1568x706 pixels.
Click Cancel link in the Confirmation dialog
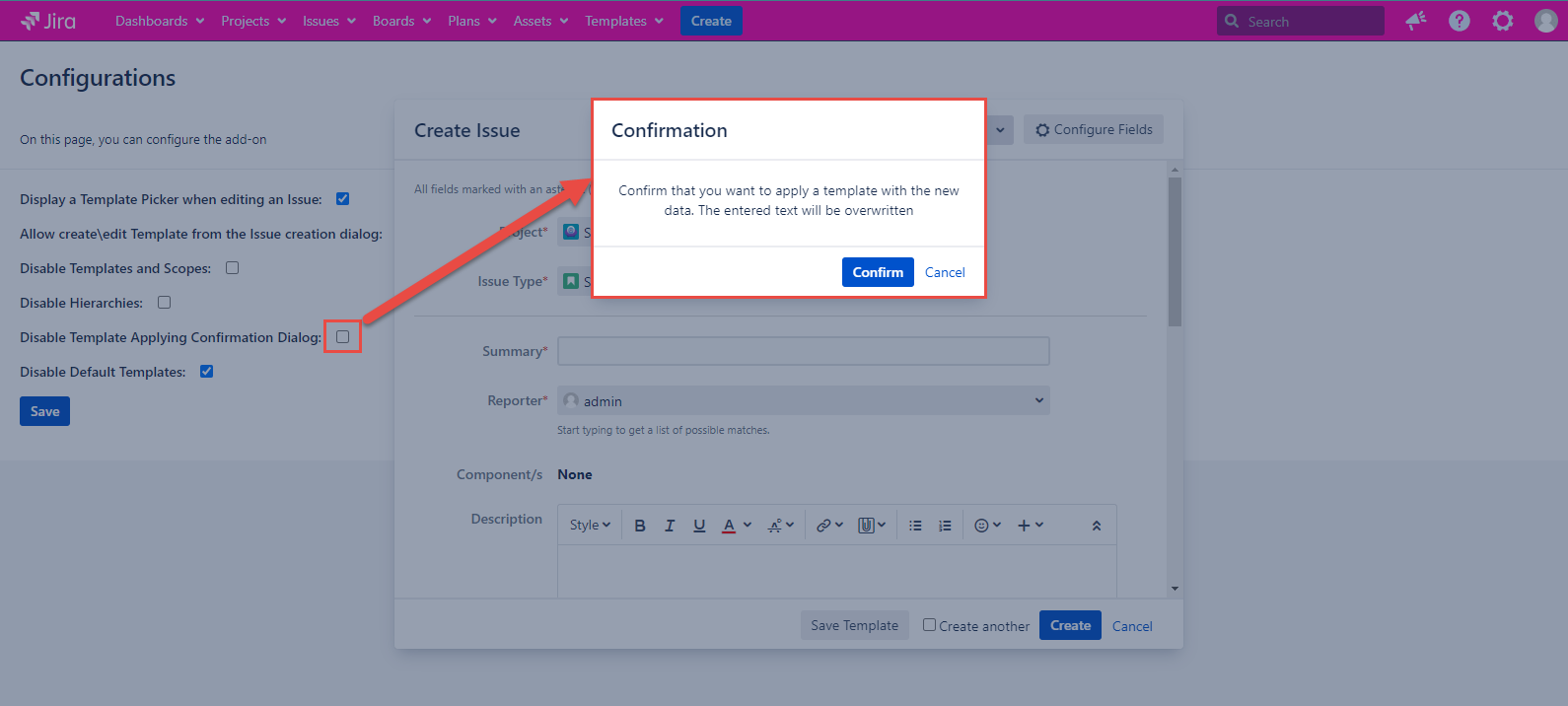coord(945,272)
